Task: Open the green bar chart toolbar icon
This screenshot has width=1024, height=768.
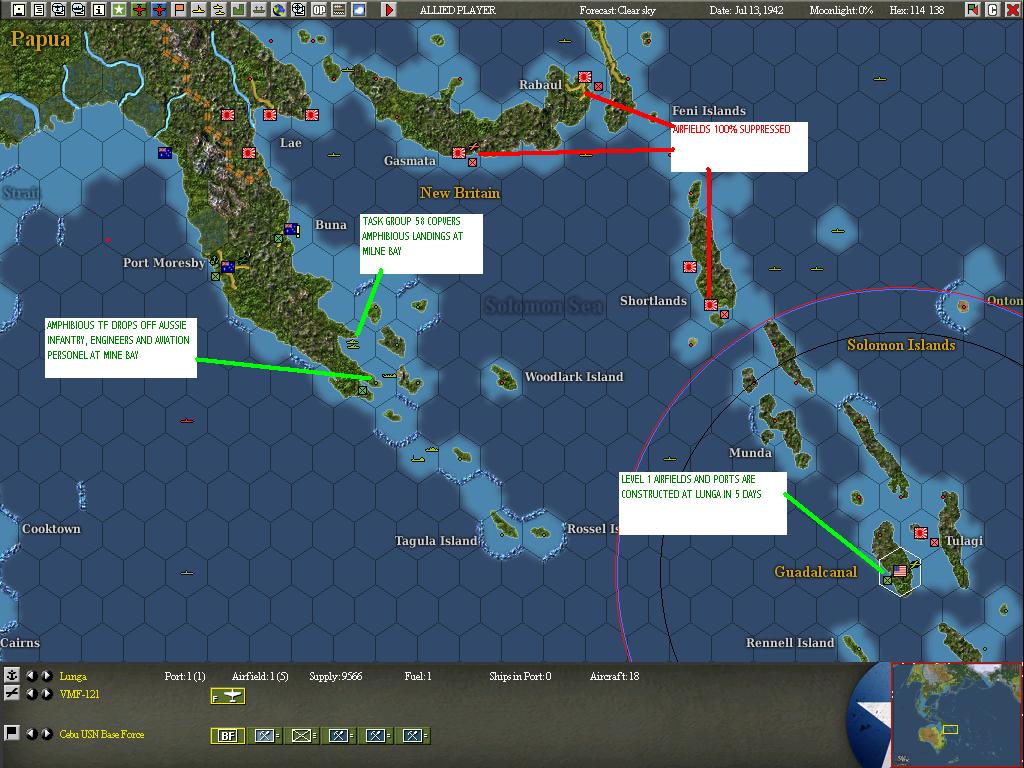Action: 238,9
